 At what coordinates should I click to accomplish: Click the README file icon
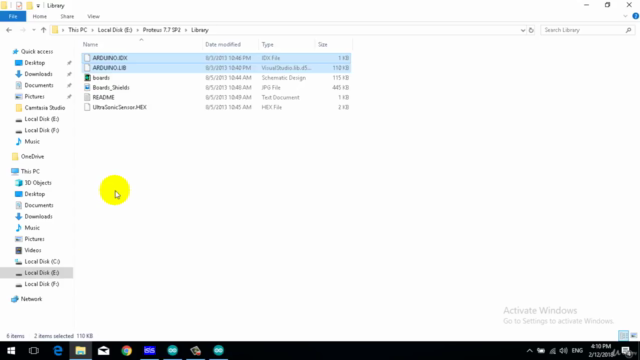tap(87, 97)
